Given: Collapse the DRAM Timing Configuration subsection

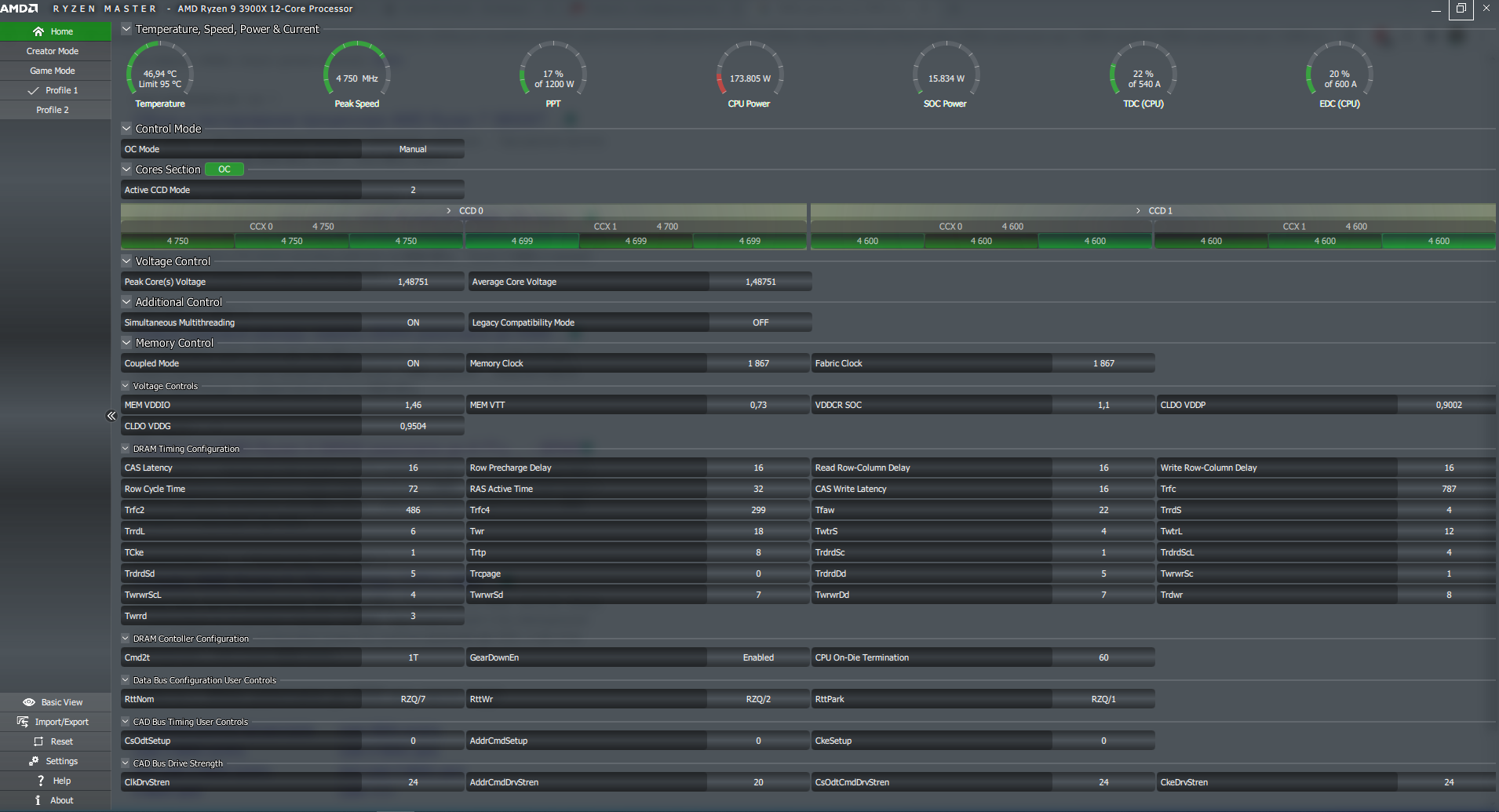Looking at the screenshot, I should 126,449.
